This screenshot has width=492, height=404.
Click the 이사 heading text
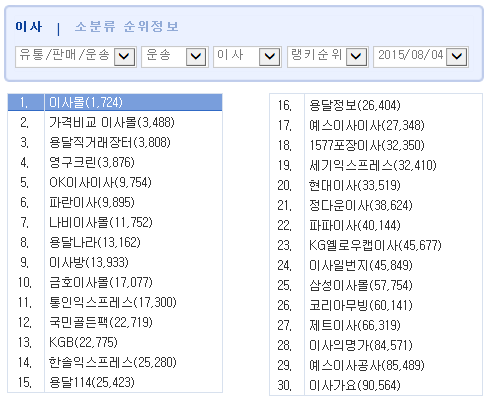click(x=29, y=27)
